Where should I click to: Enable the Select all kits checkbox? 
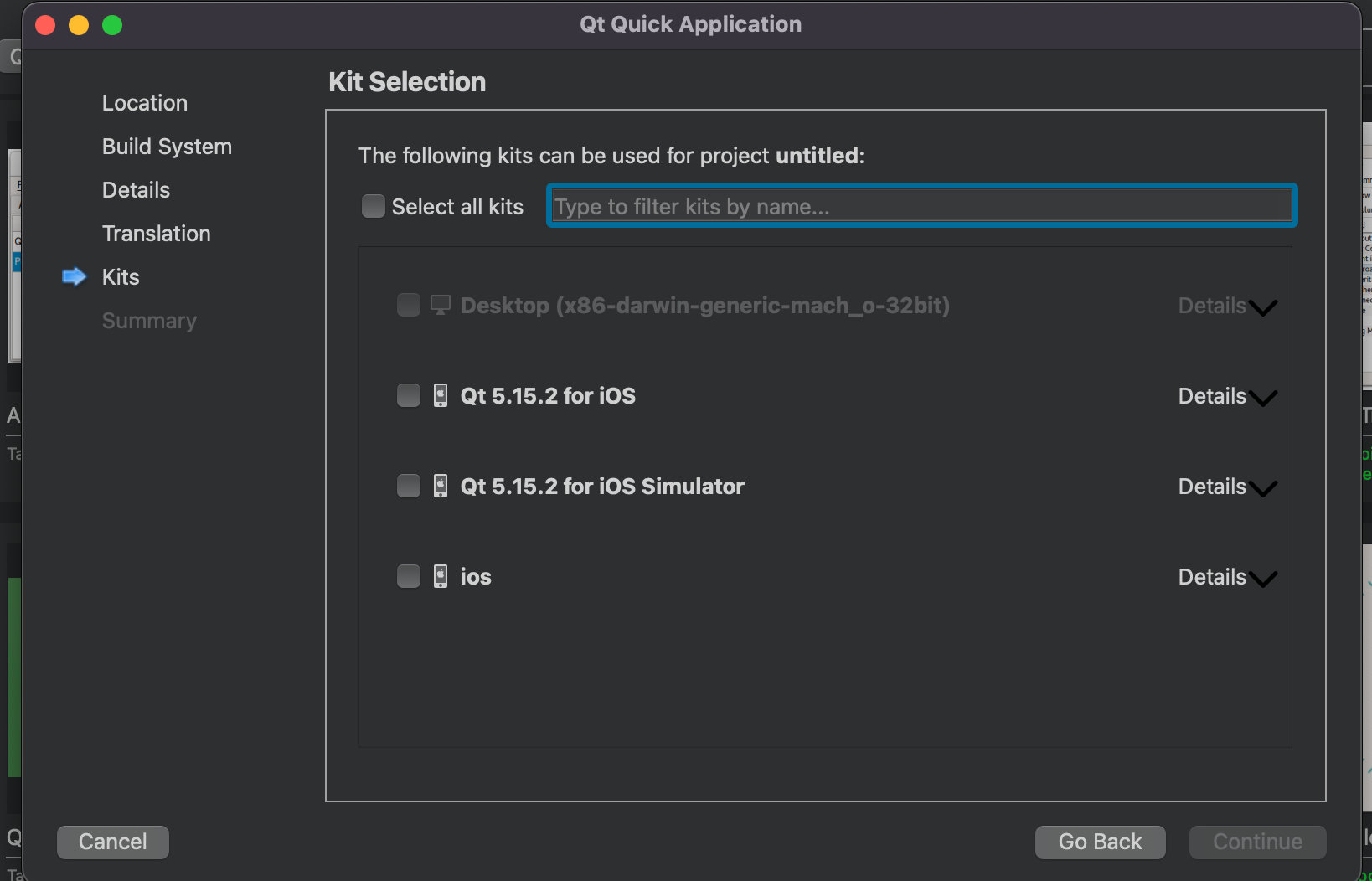pos(374,206)
